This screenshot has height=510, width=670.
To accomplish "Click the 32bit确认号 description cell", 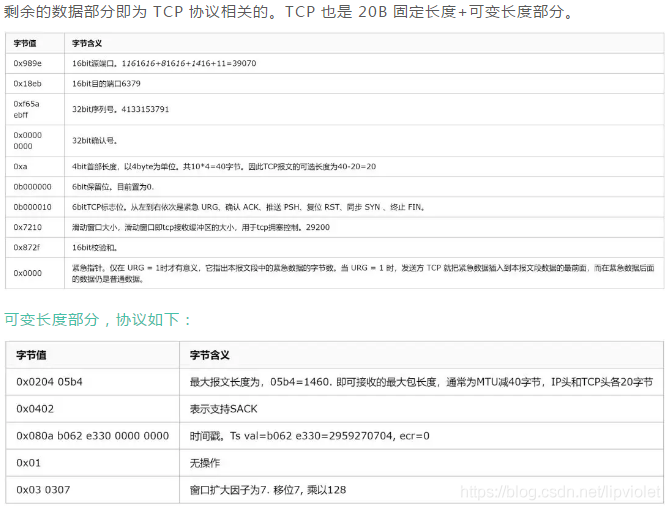I will click(x=364, y=141).
